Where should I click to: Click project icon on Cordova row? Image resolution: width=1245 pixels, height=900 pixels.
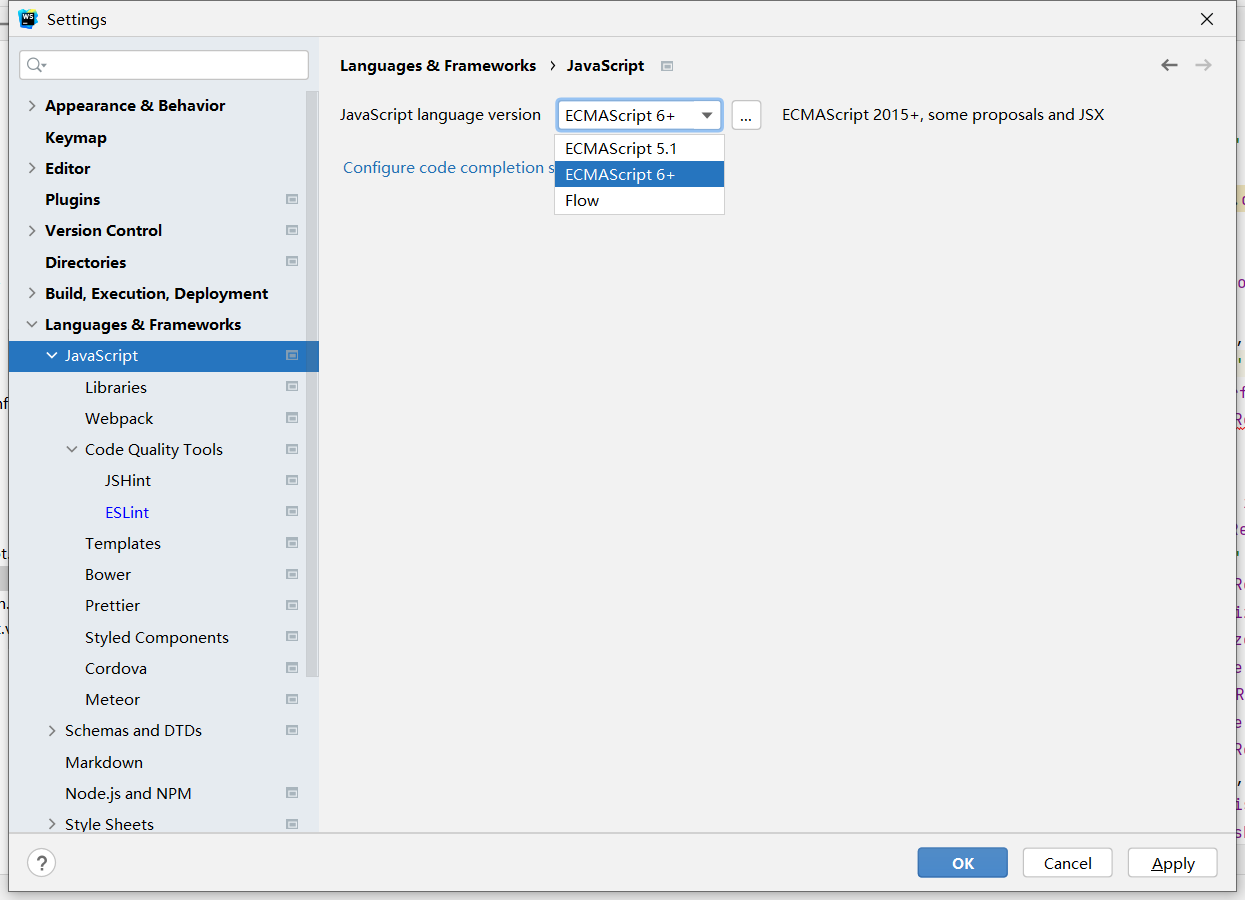click(292, 668)
